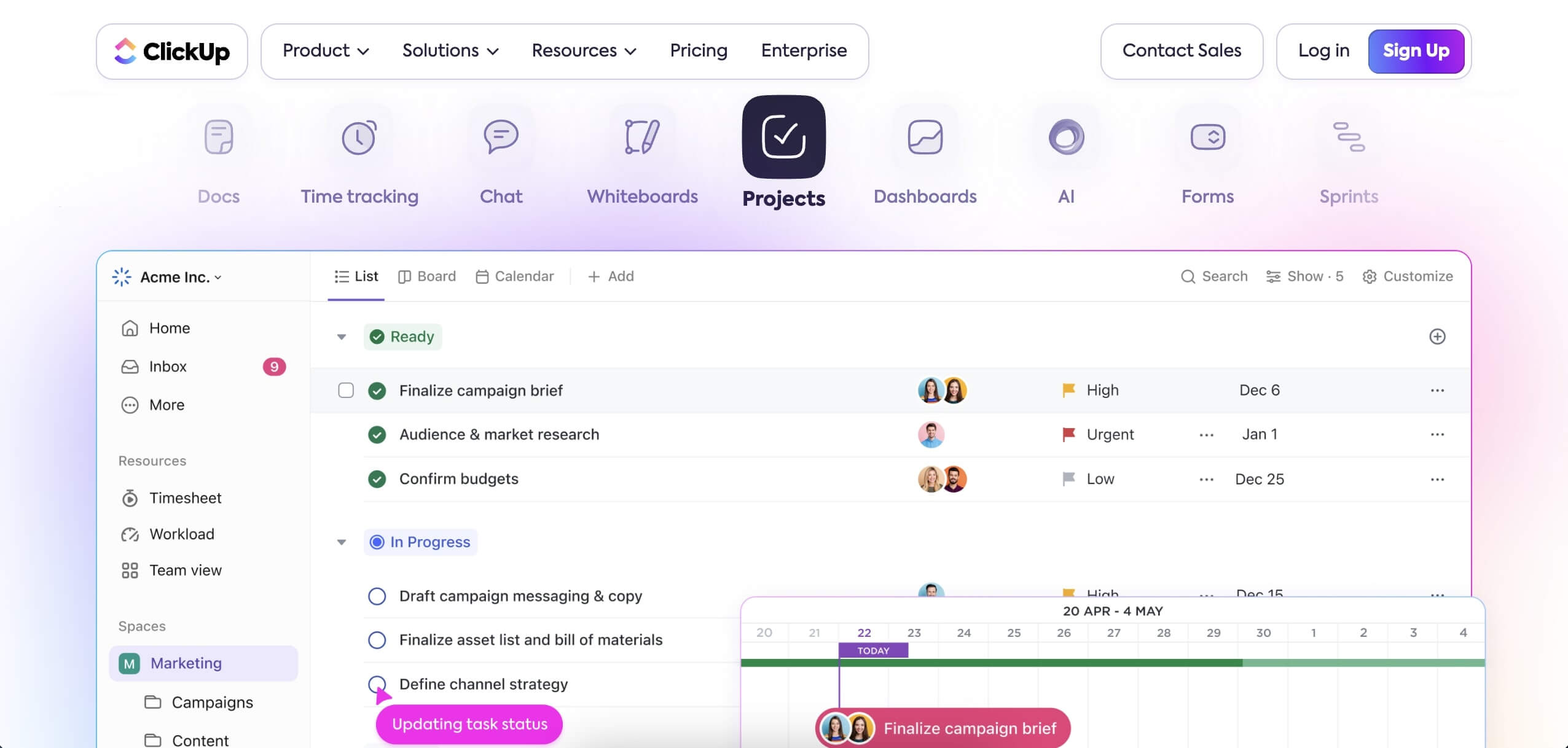
Task: Open the Workload sidebar item
Action: click(x=181, y=534)
